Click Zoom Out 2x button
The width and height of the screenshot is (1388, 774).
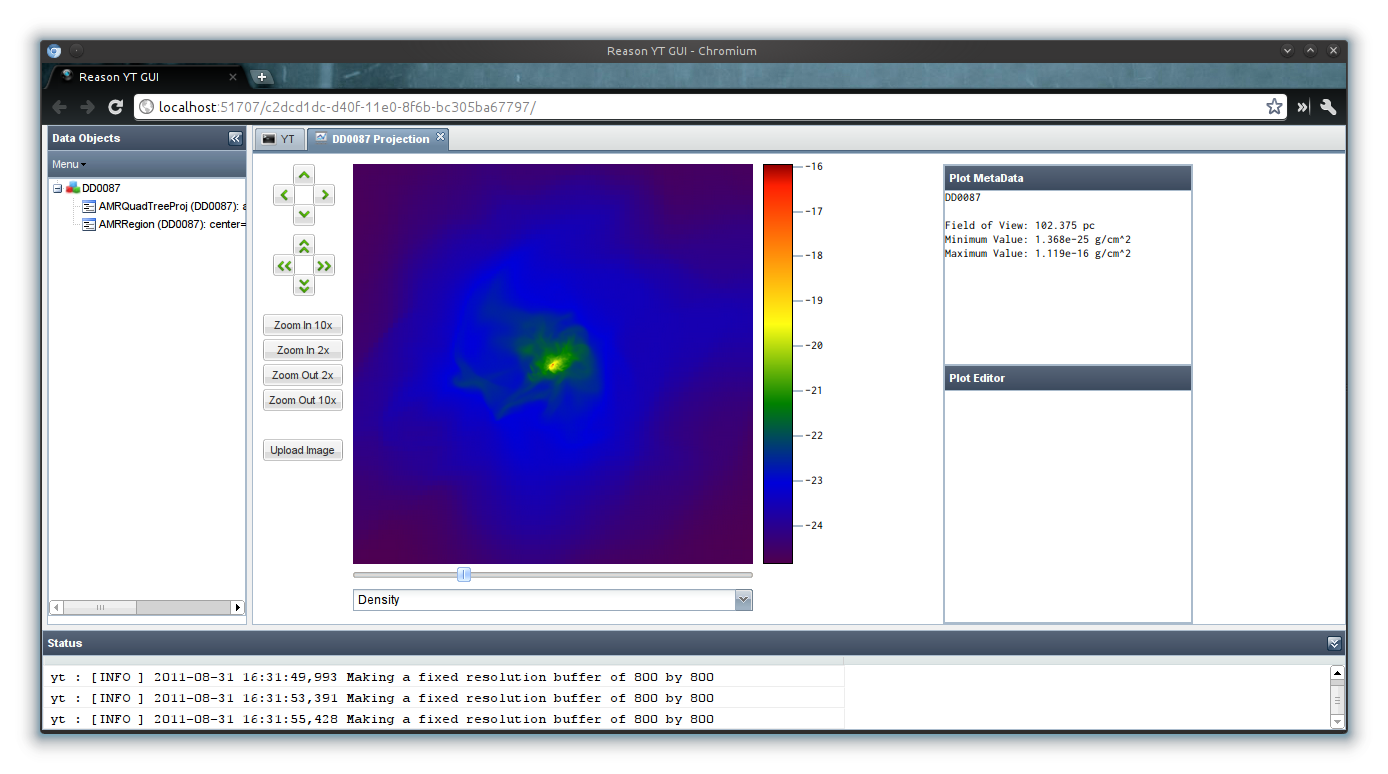[x=303, y=375]
